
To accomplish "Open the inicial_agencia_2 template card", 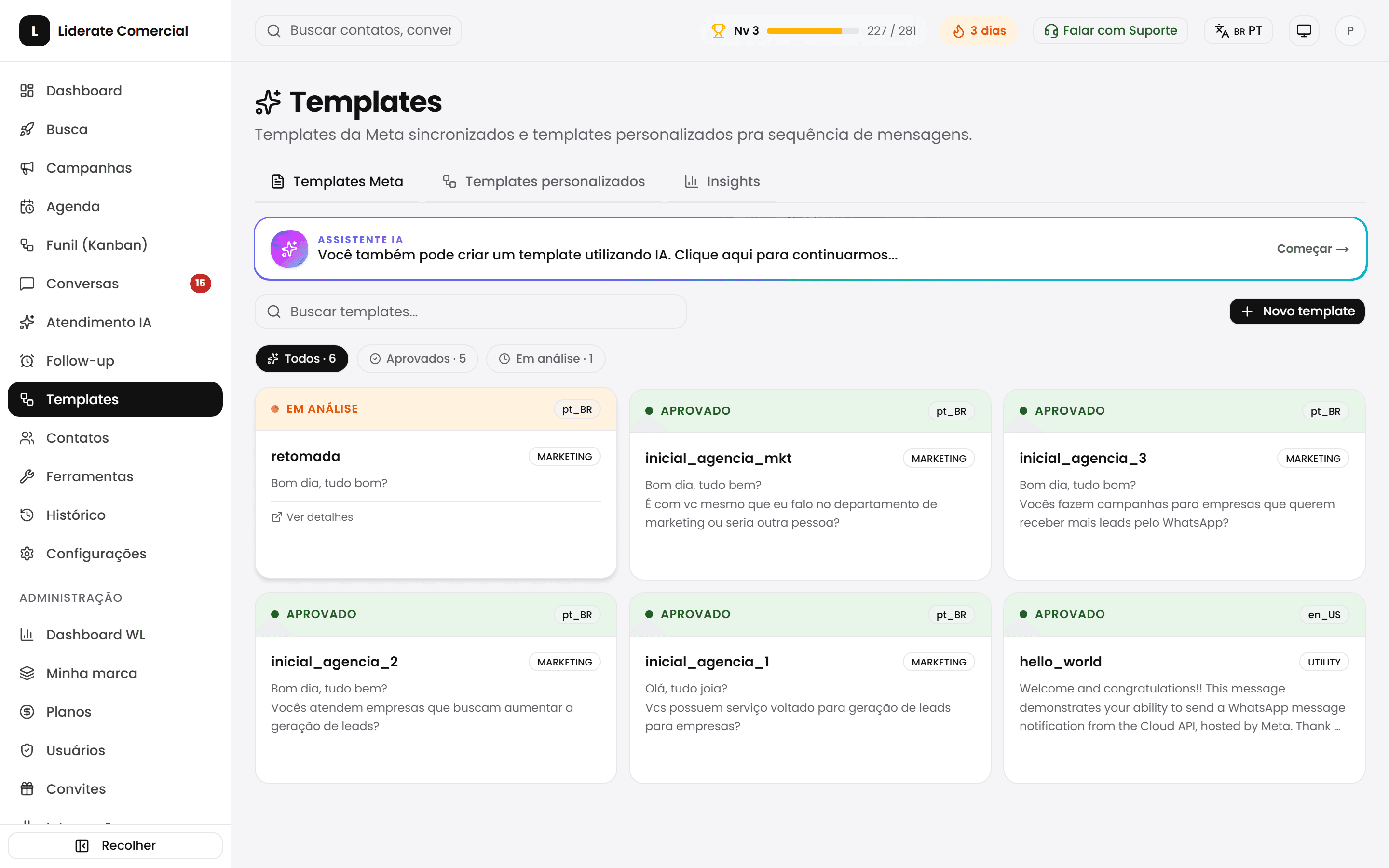I will click(x=436, y=688).
